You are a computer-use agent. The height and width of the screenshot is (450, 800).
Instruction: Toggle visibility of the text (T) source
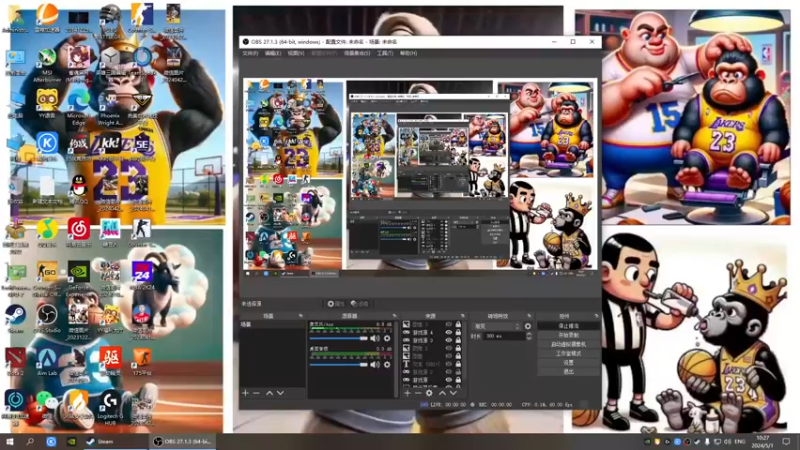coord(448,364)
